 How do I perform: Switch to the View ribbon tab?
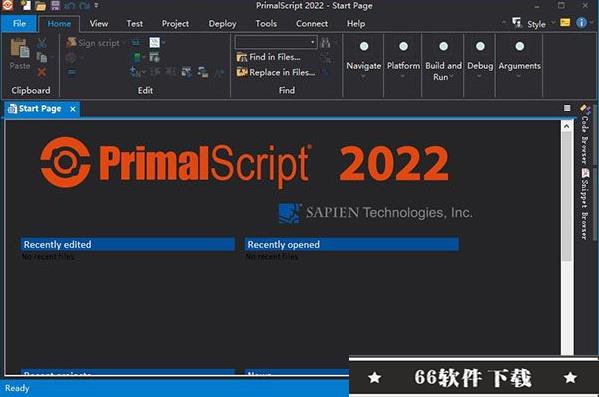(99, 24)
